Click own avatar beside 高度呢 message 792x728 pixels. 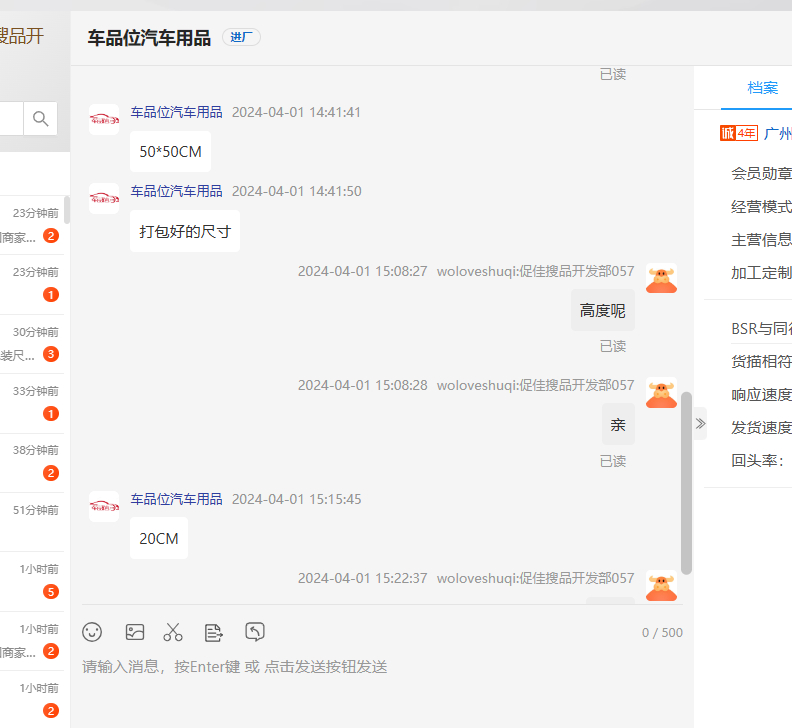coord(661,279)
